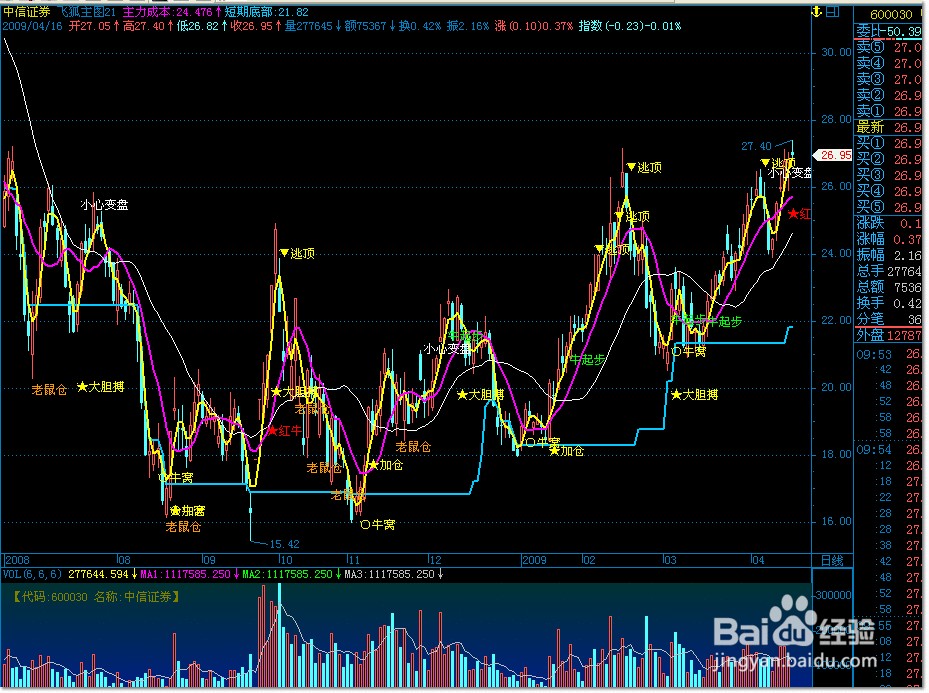Image resolution: width=929 pixels, height=693 pixels.
Task: Click the 09:54 tick entry
Action: [x=889, y=450]
